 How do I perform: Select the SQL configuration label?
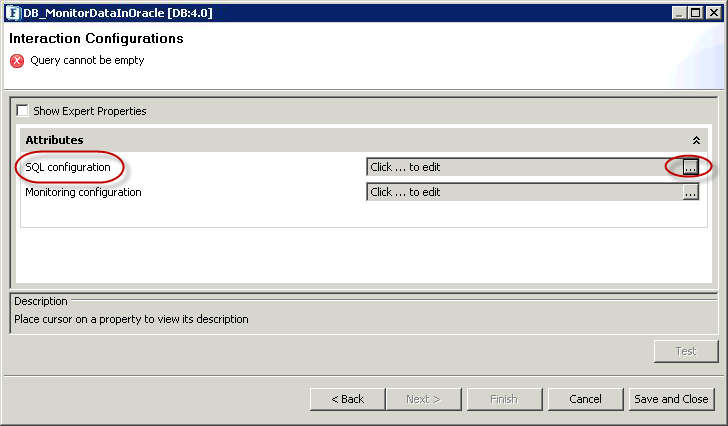68,167
